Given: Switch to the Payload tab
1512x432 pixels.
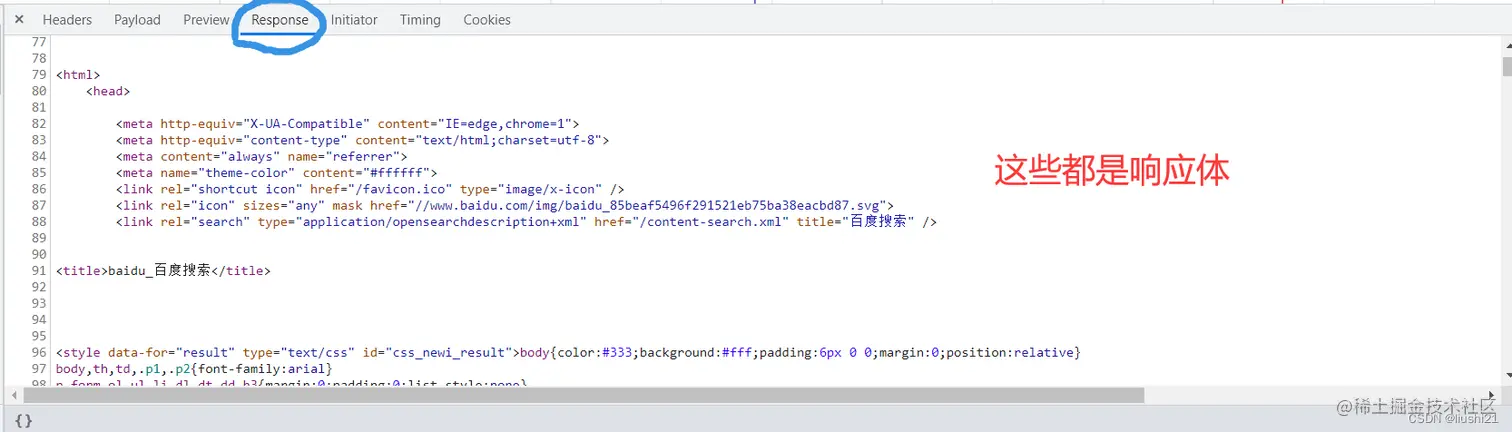Looking at the screenshot, I should (x=137, y=20).
